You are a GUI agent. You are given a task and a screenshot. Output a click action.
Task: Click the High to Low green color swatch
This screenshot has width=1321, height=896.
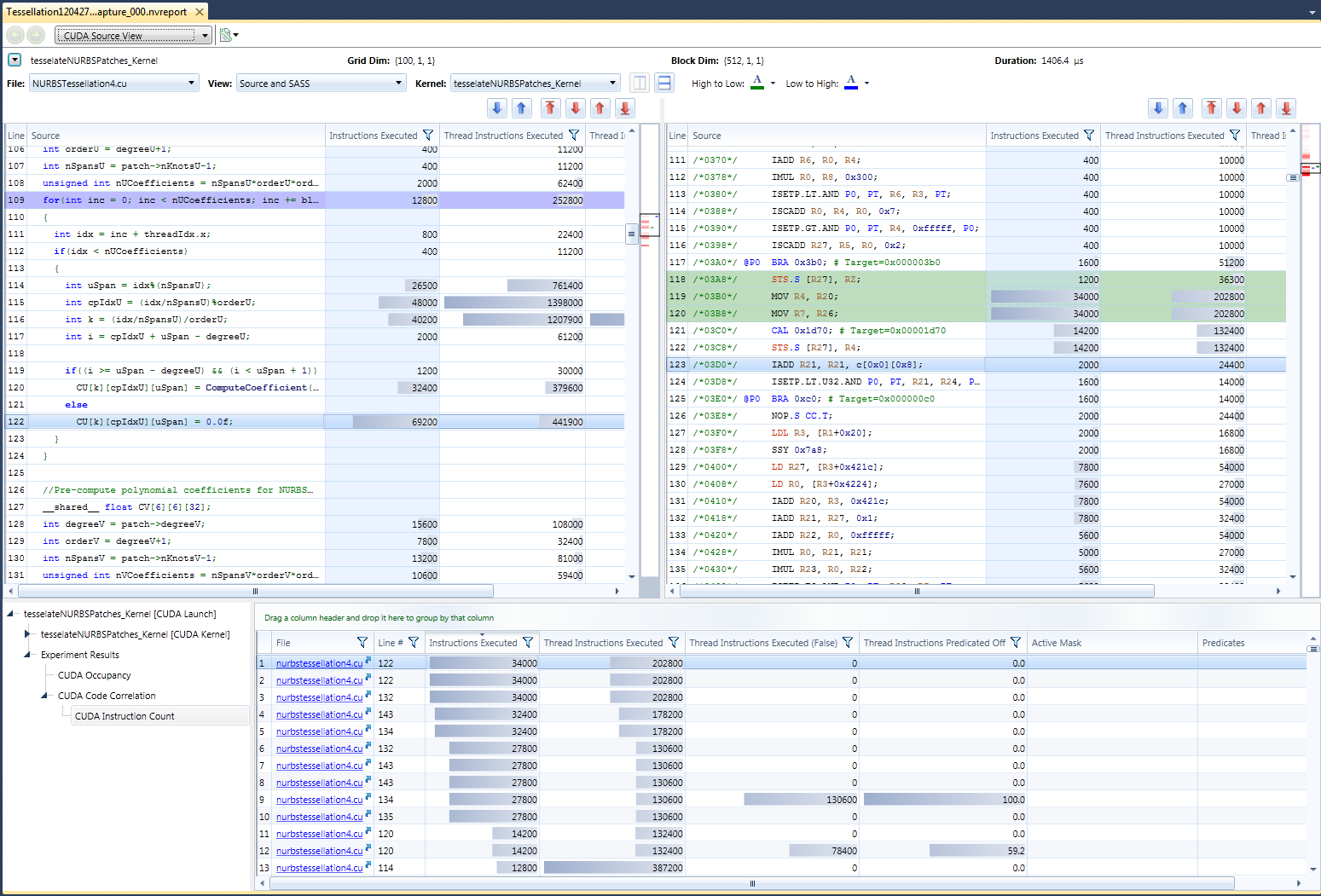point(757,83)
